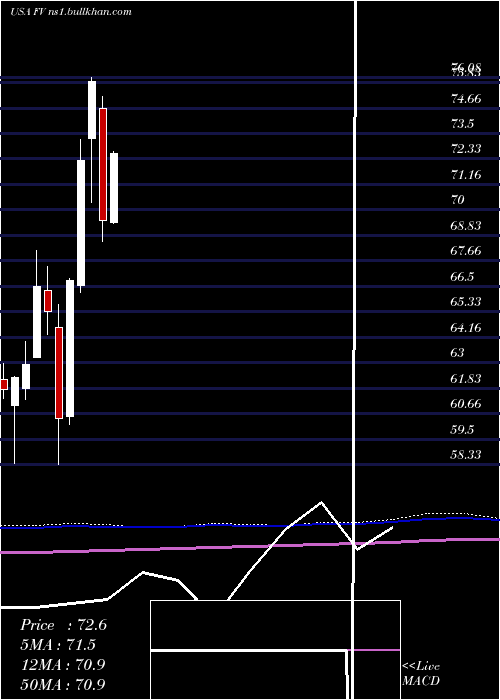Click the 74.66 price axis label
Viewport: 500px width, 700px height.
[466, 99]
